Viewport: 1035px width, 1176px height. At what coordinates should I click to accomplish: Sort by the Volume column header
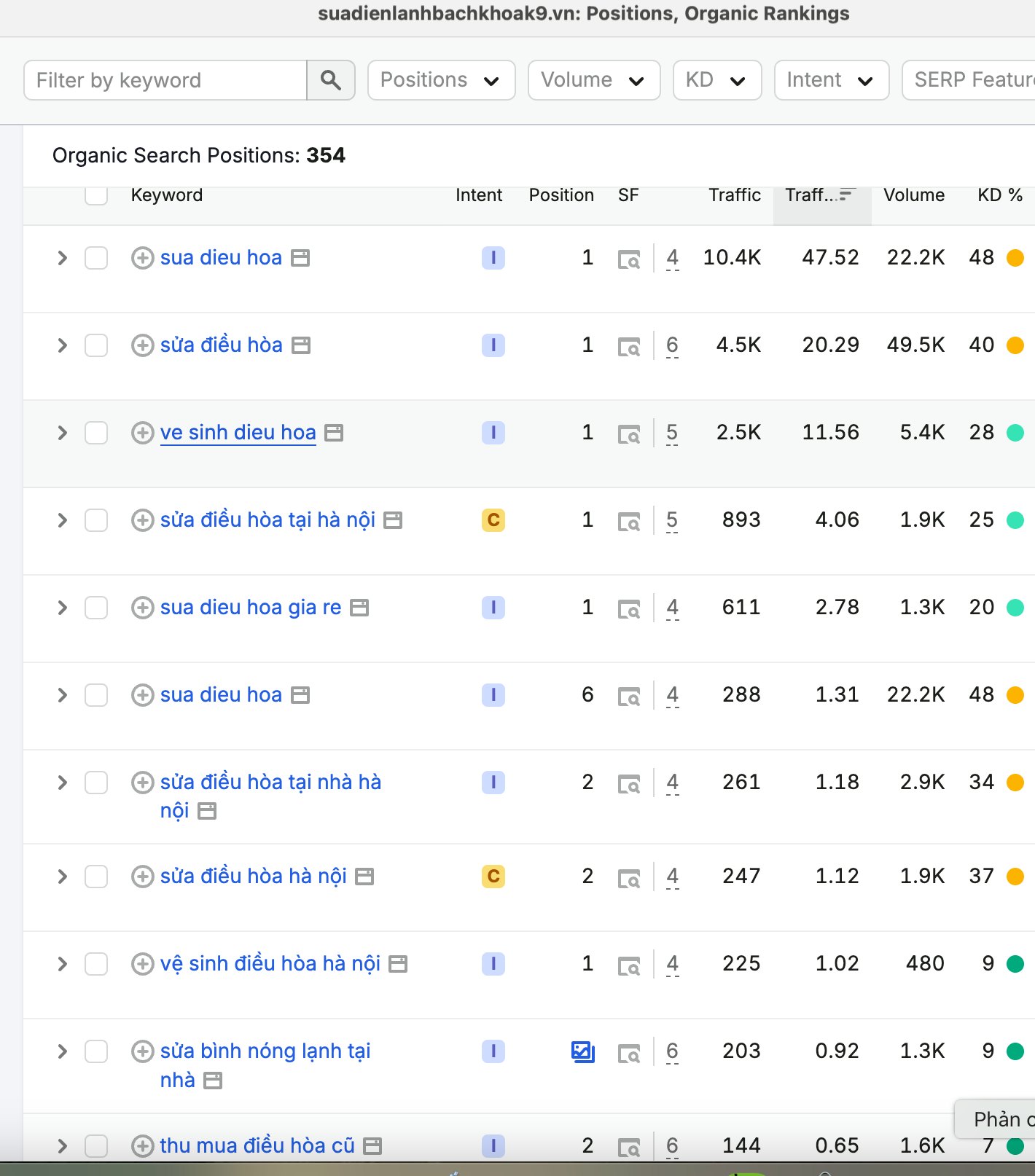pos(914,195)
